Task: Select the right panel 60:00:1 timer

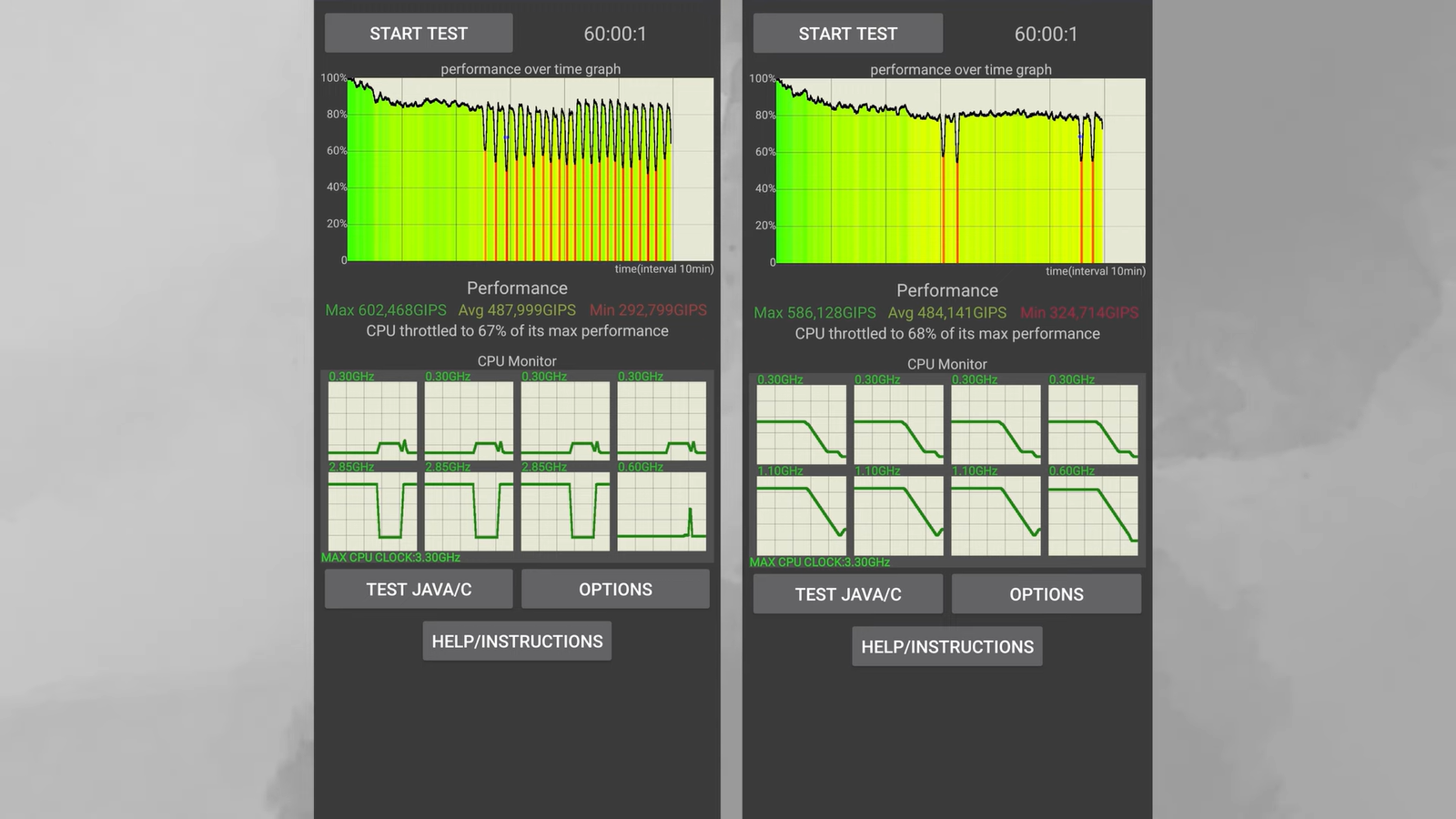Action: pos(1046,34)
